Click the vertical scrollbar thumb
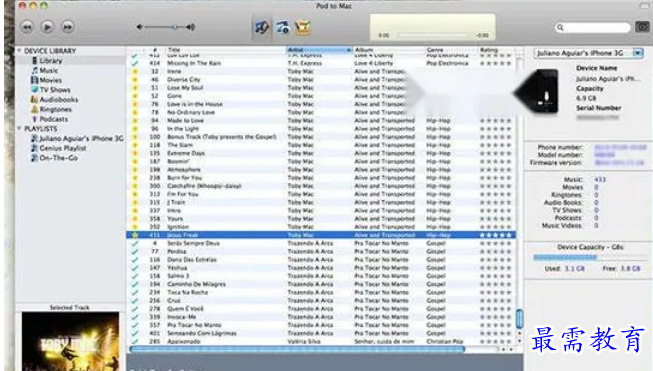Image resolution: width=653 pixels, height=371 pixels. click(x=519, y=319)
